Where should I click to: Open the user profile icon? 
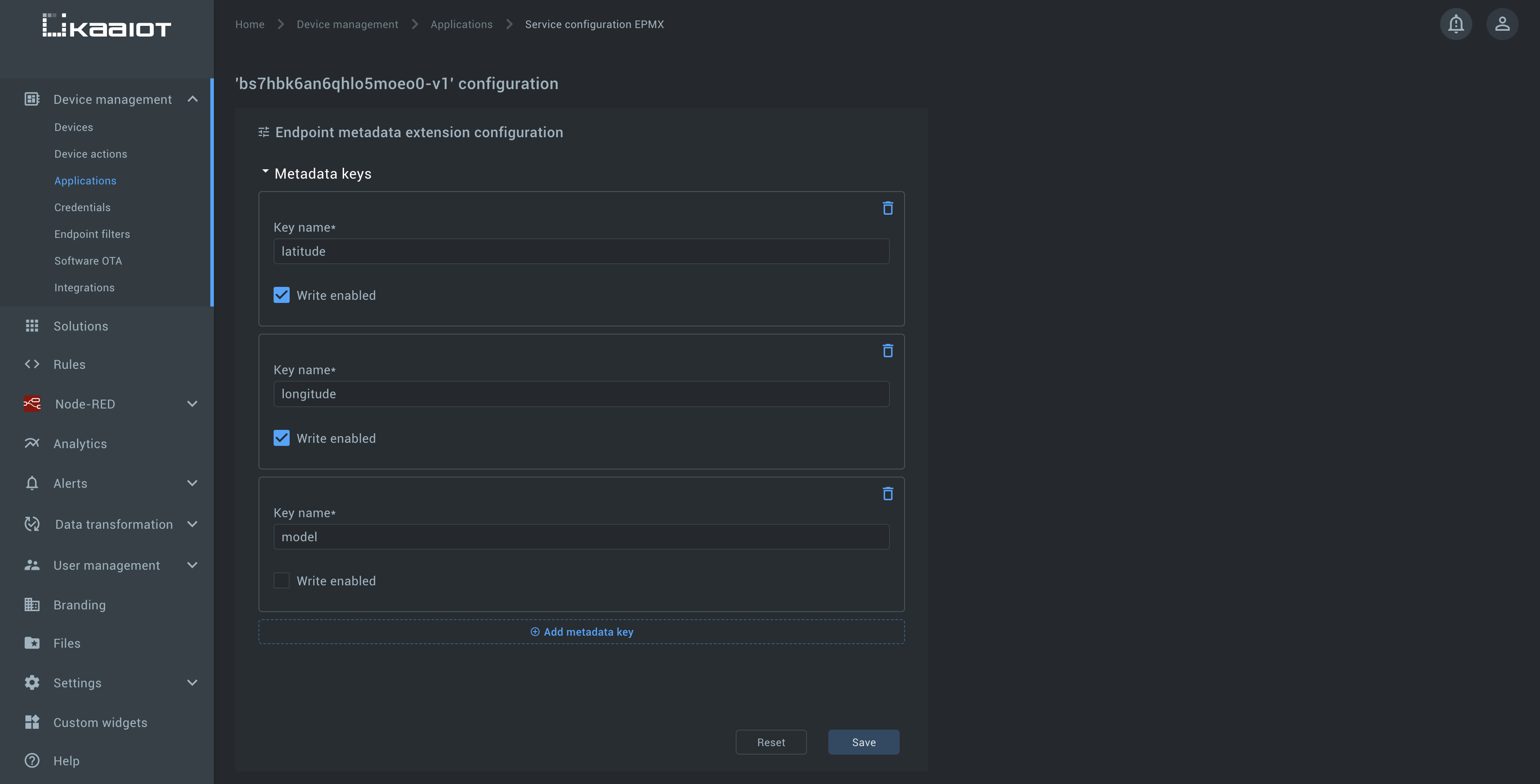pyautogui.click(x=1502, y=24)
